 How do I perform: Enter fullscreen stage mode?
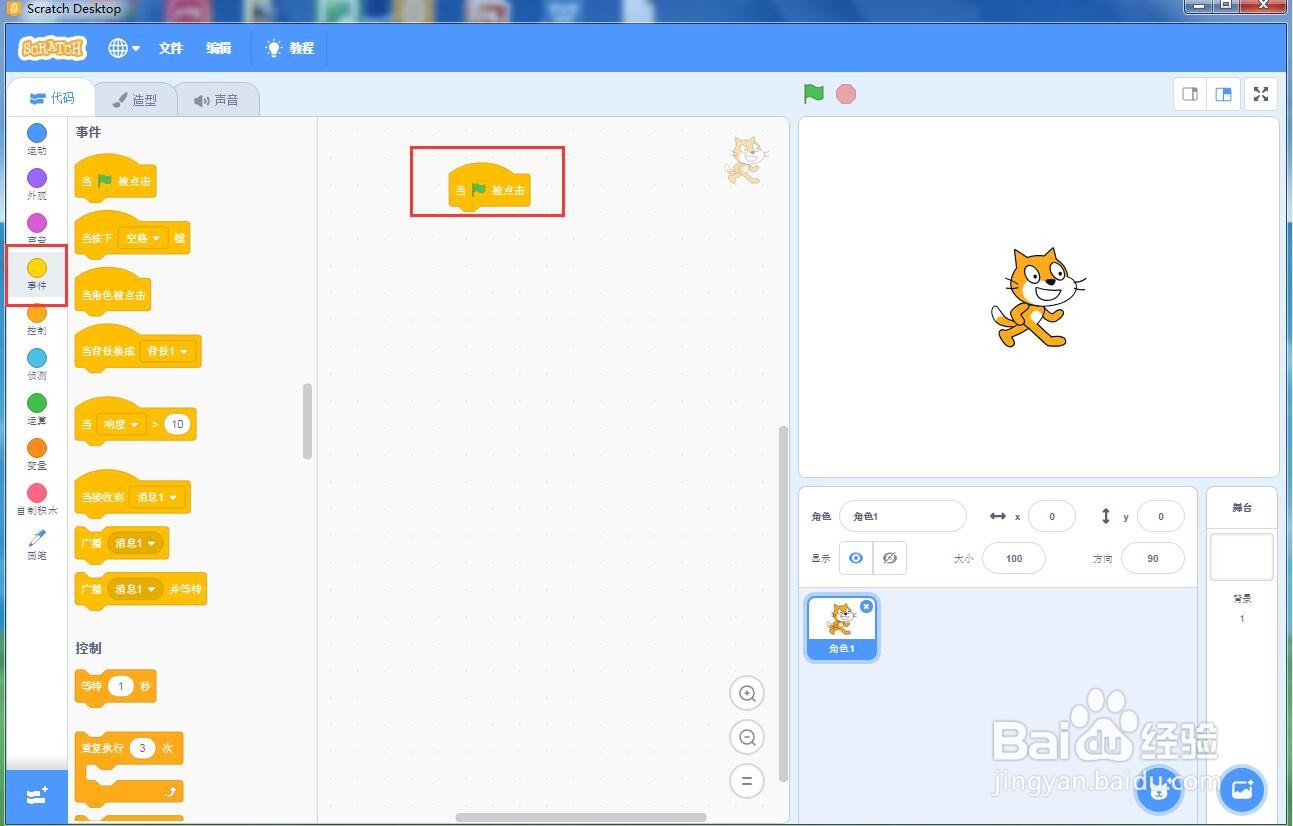[x=1260, y=94]
